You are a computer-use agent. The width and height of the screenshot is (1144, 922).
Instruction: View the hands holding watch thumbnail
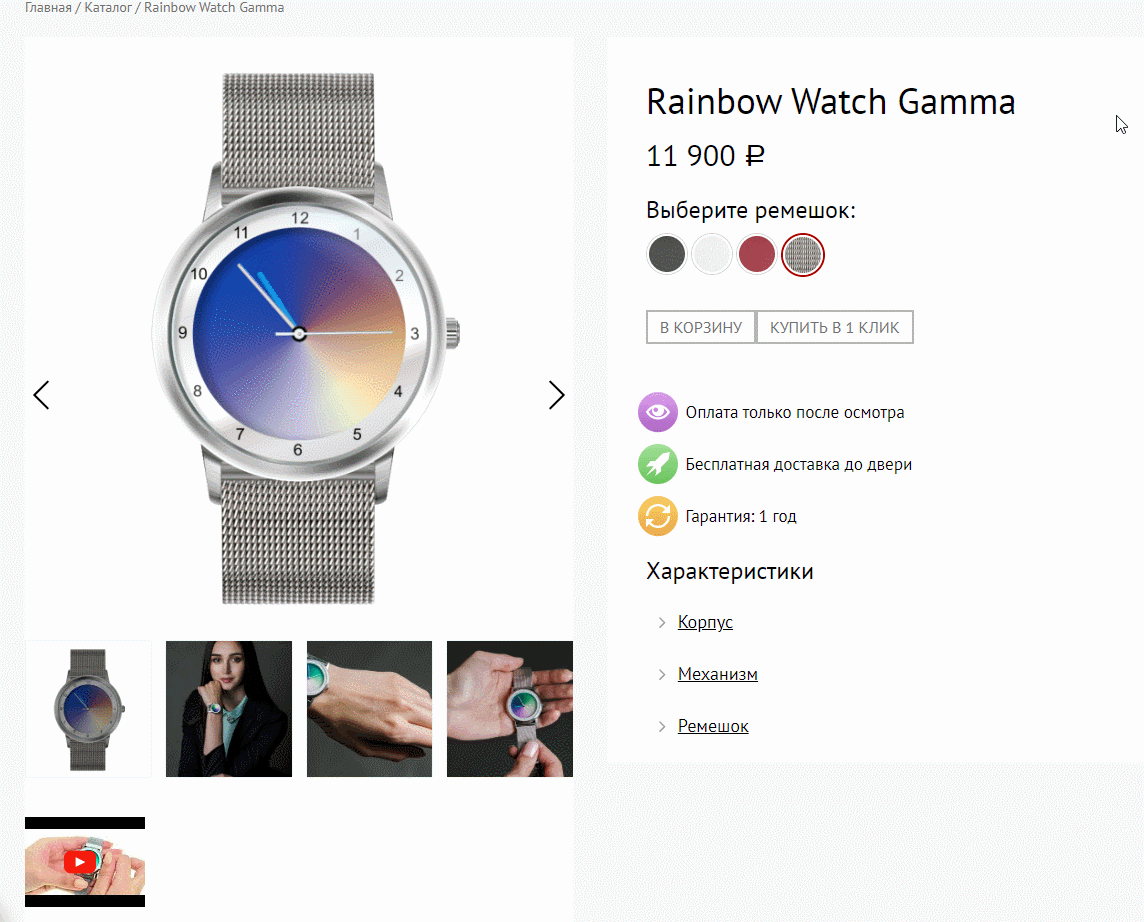click(x=509, y=709)
